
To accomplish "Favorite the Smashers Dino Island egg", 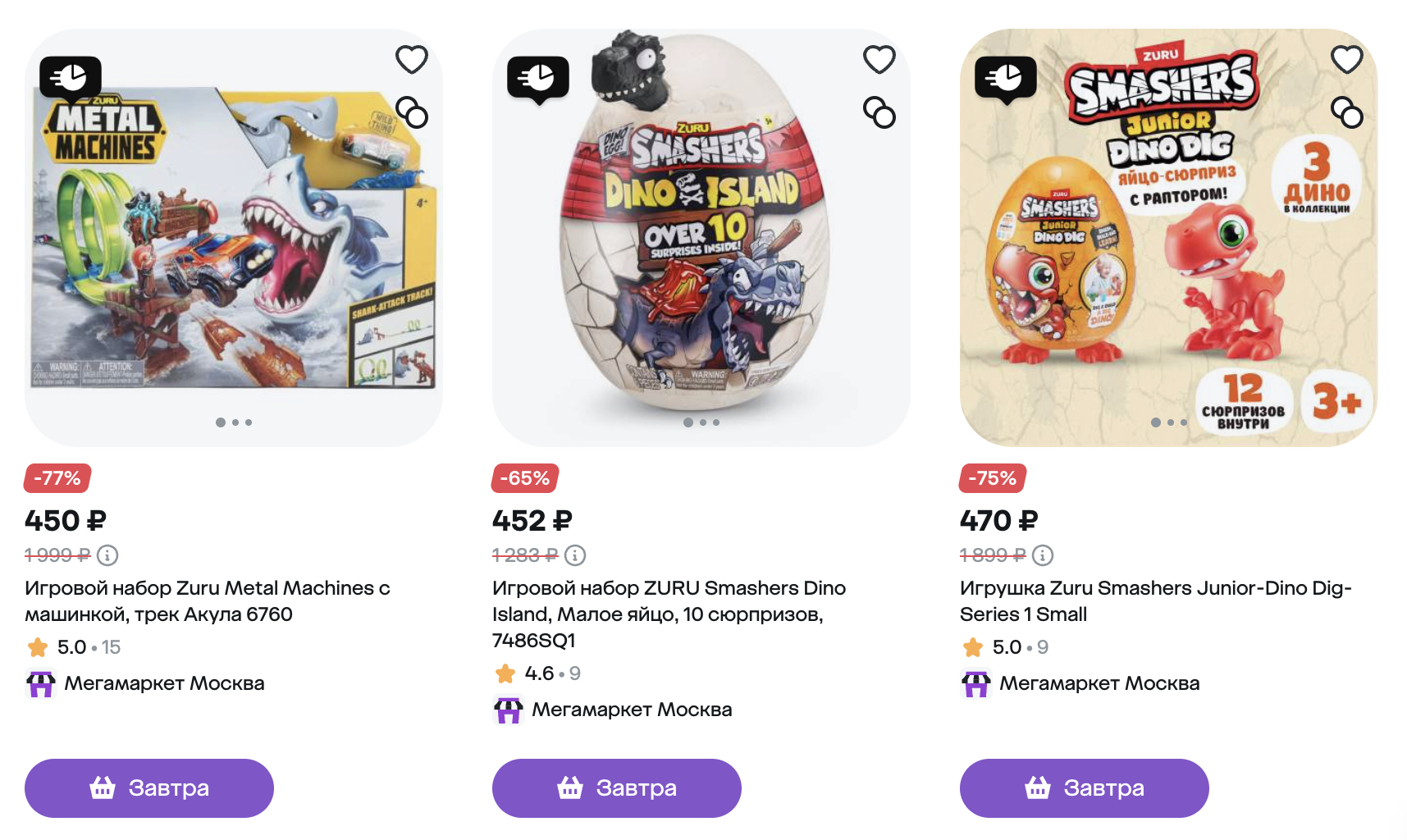I will coord(879,60).
